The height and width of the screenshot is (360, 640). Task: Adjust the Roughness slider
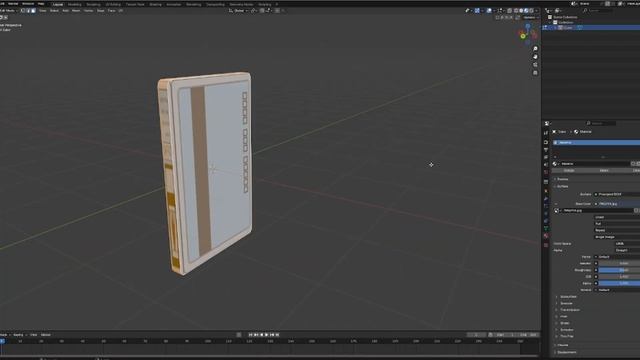[x=619, y=270]
